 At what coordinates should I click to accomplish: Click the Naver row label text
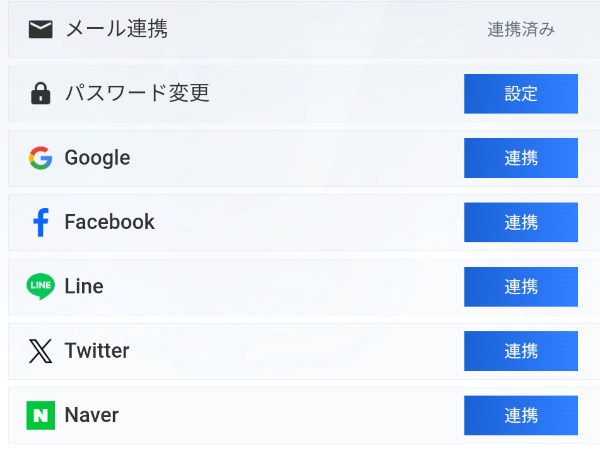pos(92,415)
